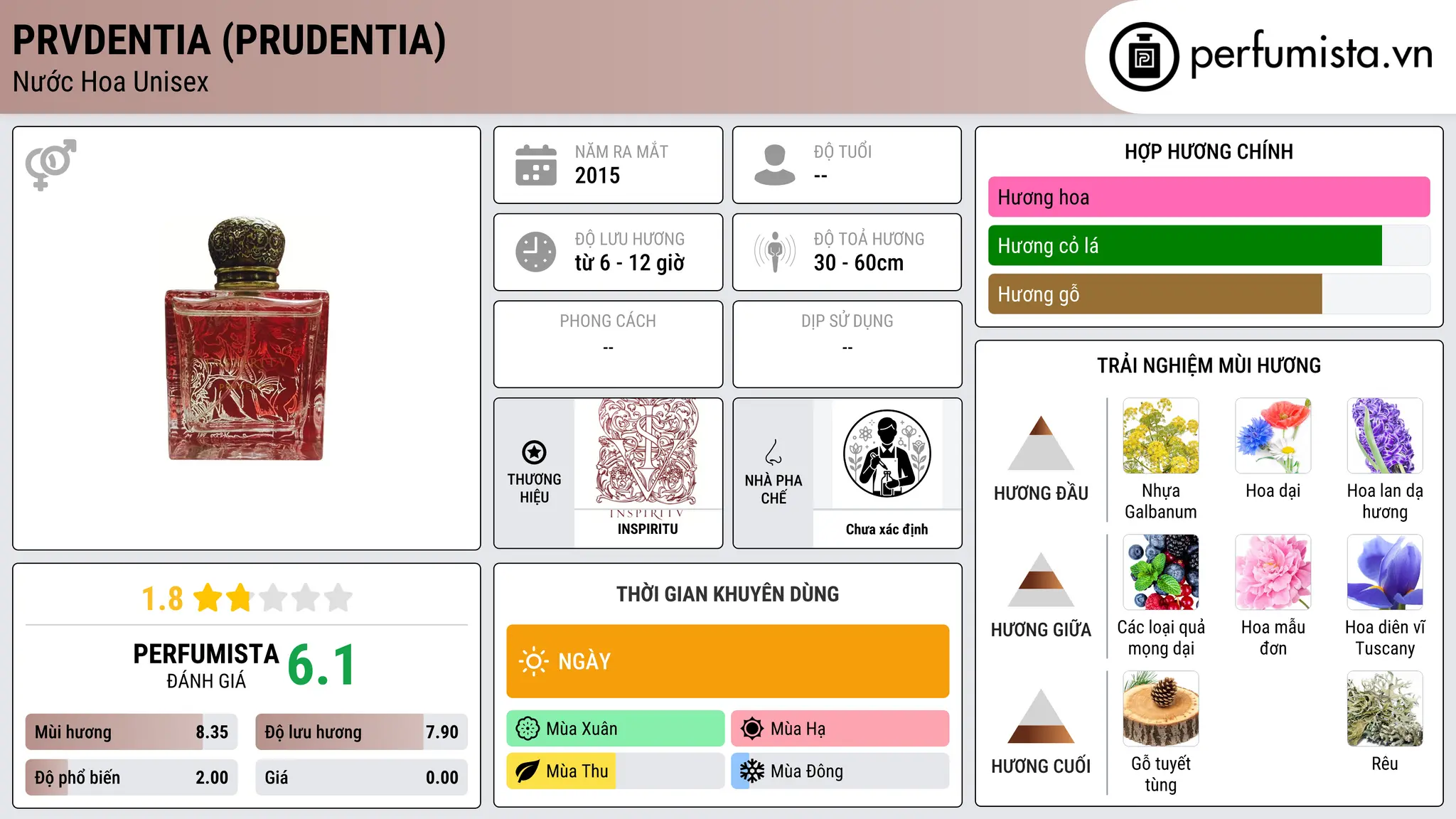
Task: Click the INSPIRITU brand name label
Action: pos(648,529)
